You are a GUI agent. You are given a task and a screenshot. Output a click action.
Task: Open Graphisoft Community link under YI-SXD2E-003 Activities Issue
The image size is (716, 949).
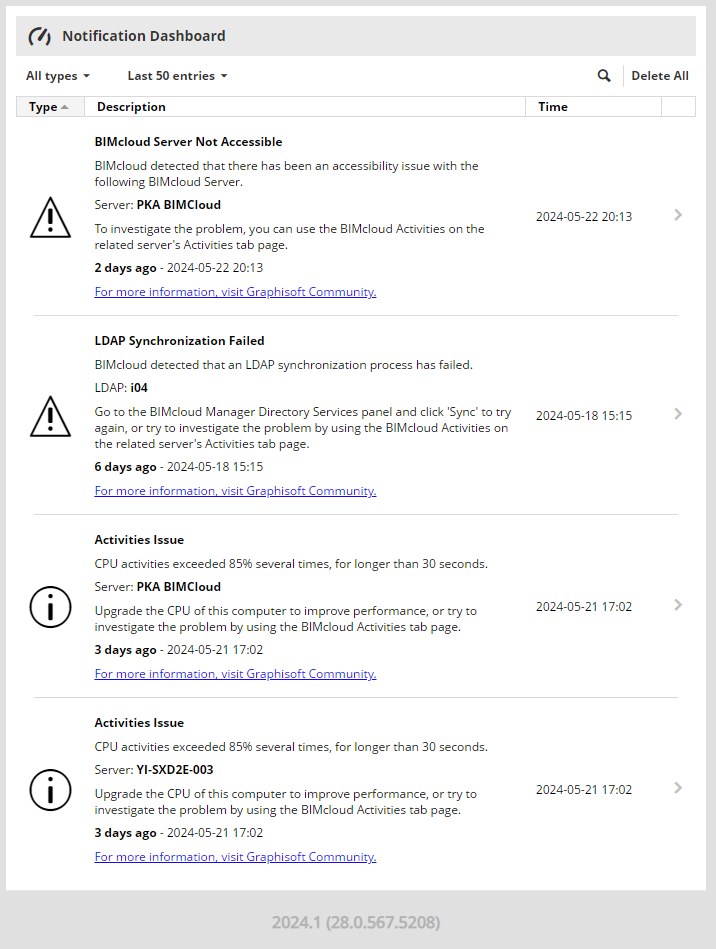235,857
